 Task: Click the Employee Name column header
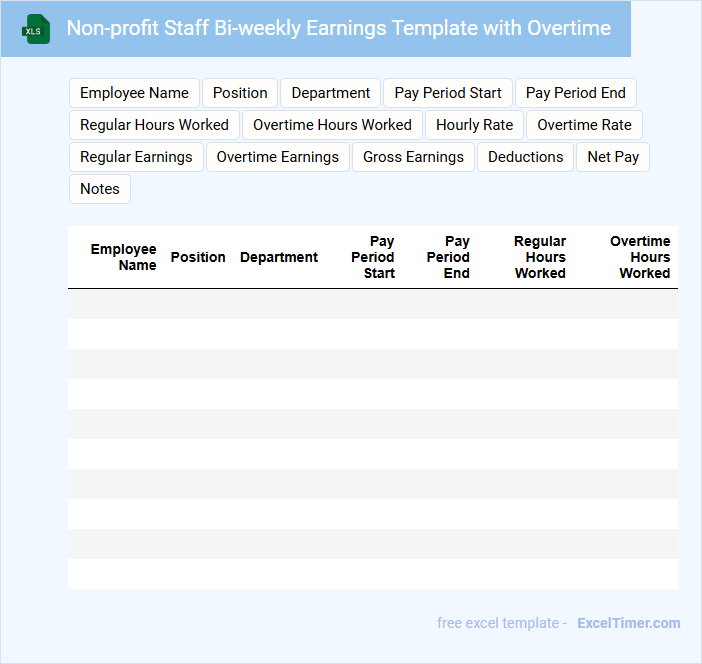pos(124,257)
